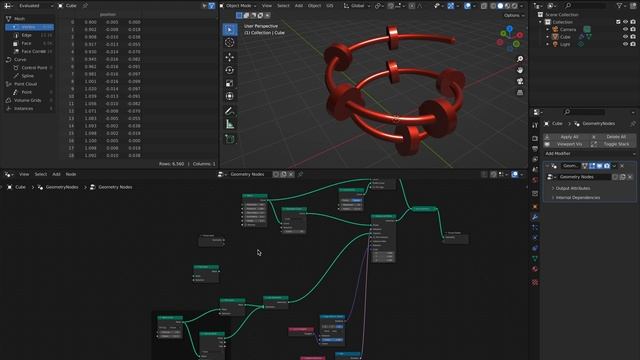
Task: Hide Camera in viewport via eye icon
Action: tap(625, 29)
